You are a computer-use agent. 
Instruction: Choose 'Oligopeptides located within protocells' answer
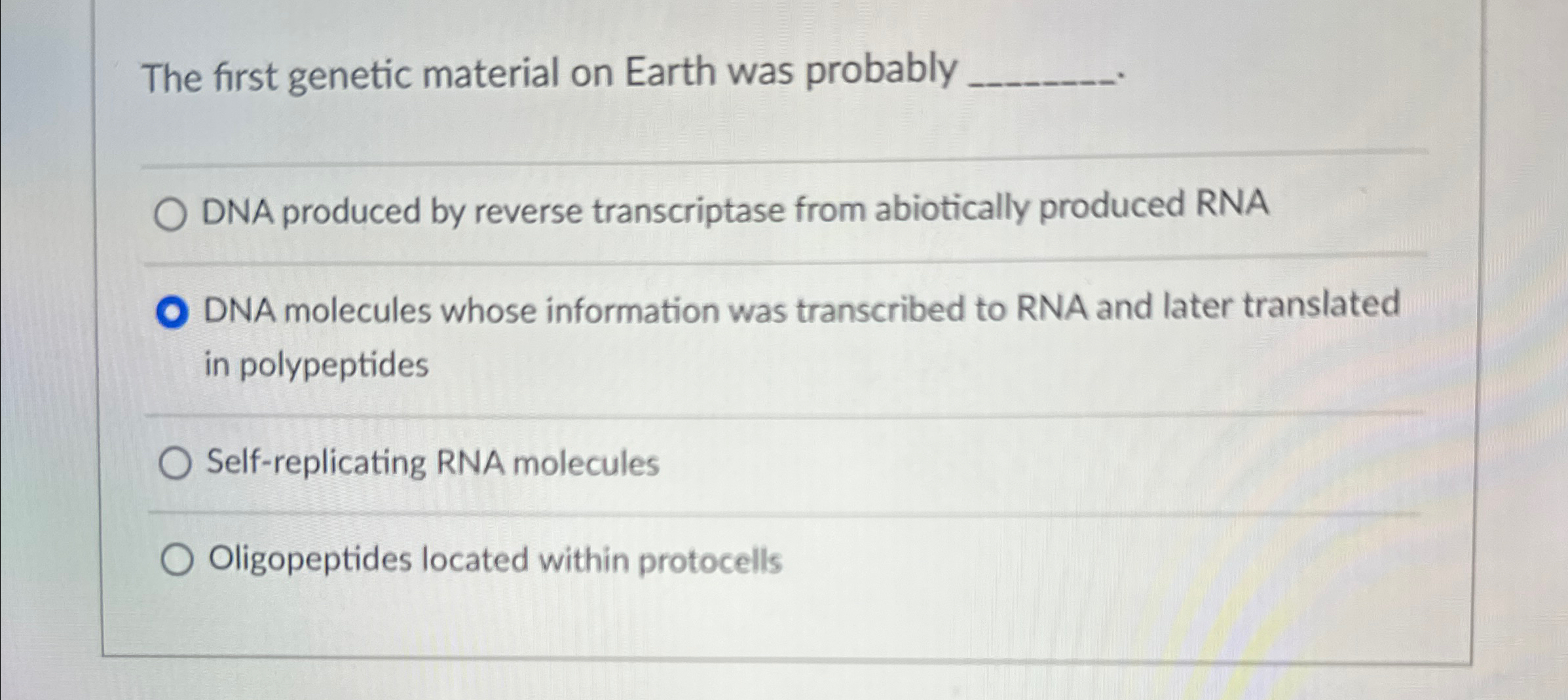(x=178, y=559)
